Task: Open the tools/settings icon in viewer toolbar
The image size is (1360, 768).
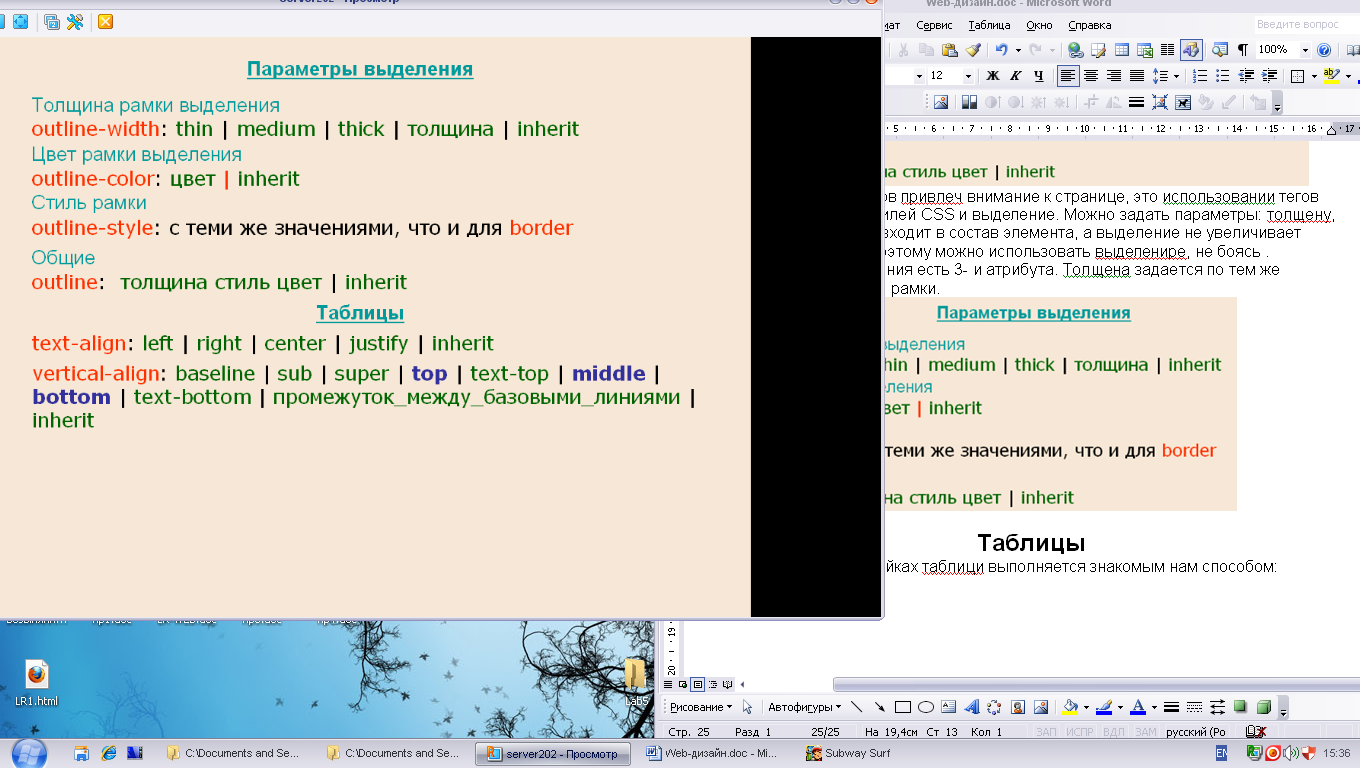Action: tap(75, 22)
